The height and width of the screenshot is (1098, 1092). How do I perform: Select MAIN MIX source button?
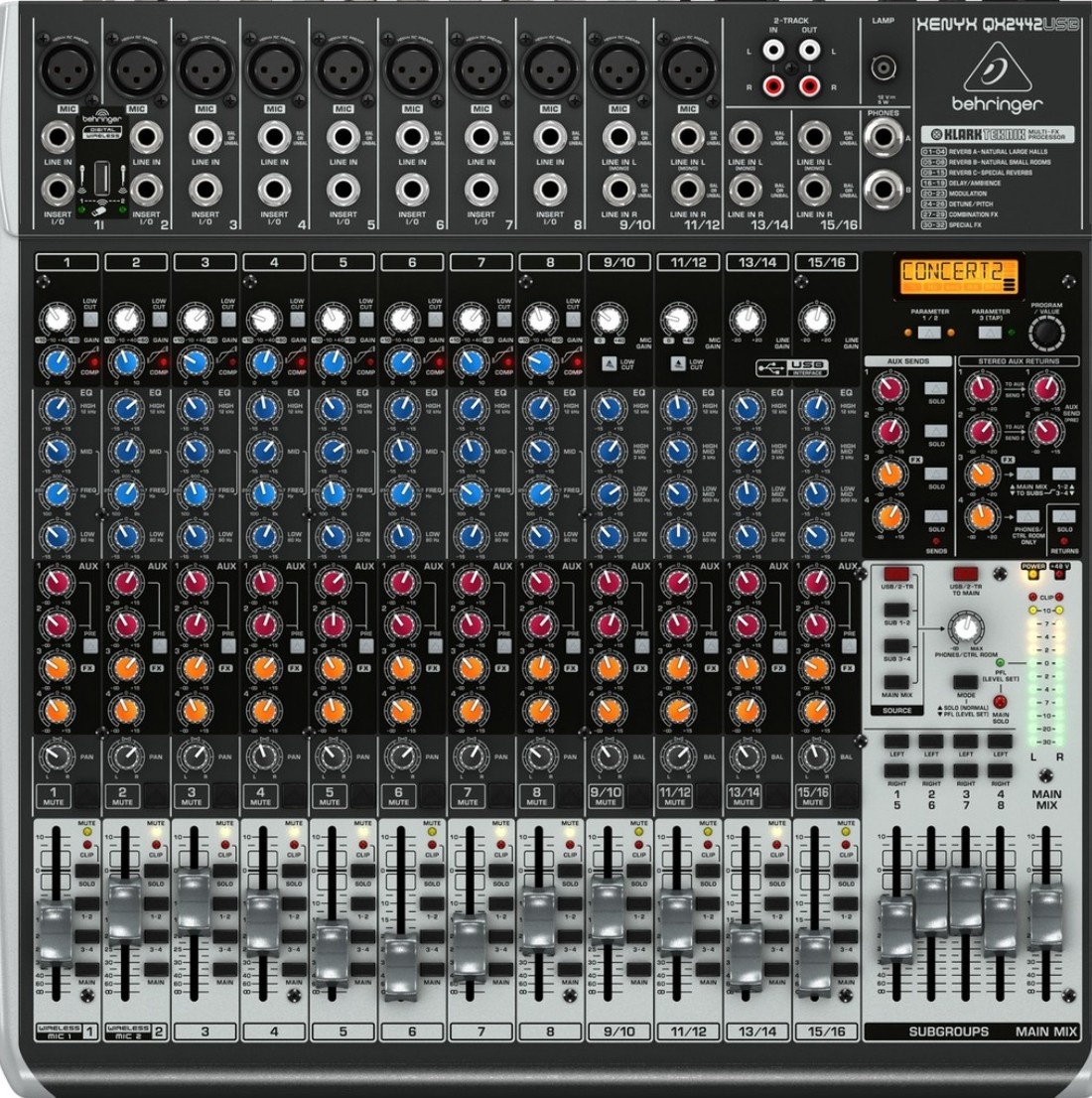pyautogui.click(x=896, y=682)
